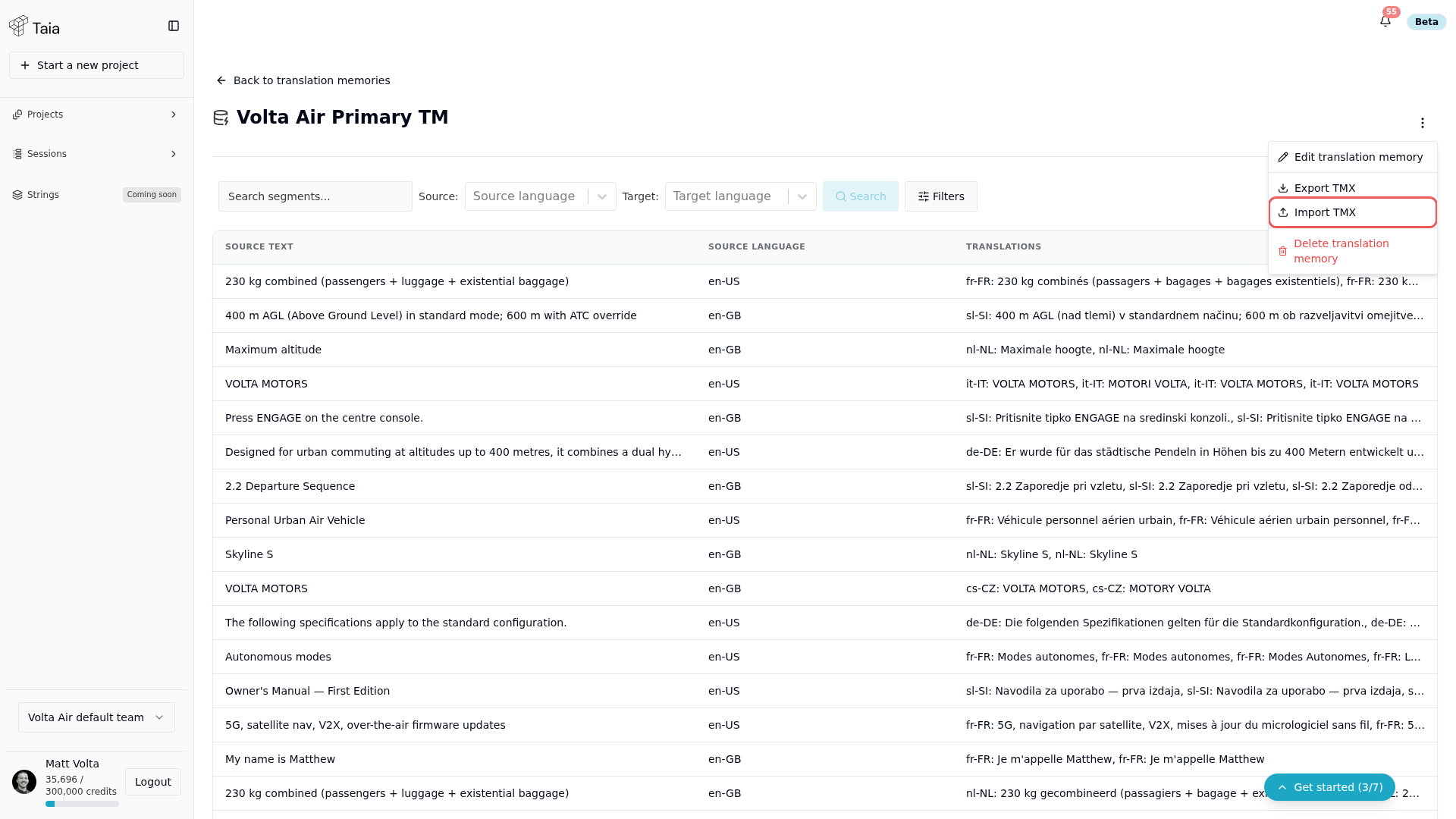The width and height of the screenshot is (1456, 819).
Task: Click the 'Coming soon' badge
Action: [152, 195]
